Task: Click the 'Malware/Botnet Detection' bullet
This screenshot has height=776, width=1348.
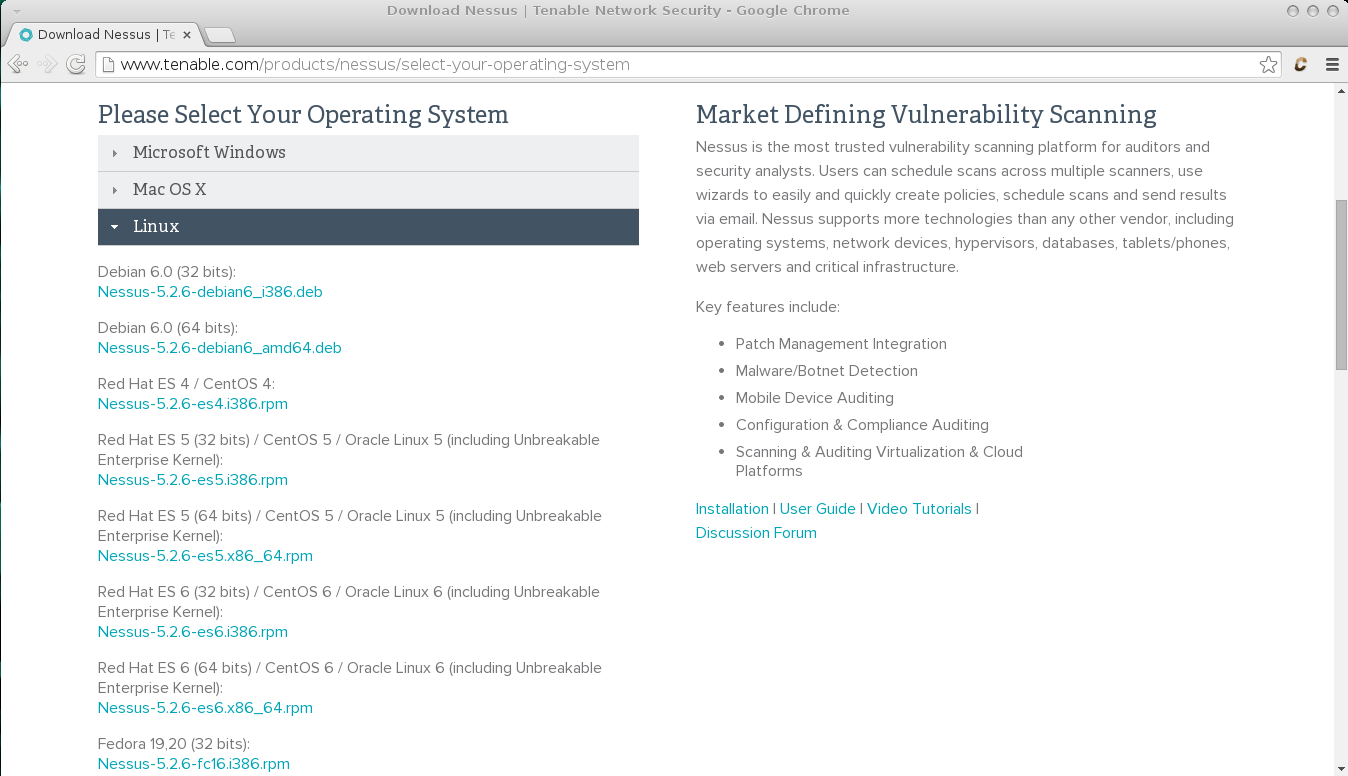Action: pos(826,371)
